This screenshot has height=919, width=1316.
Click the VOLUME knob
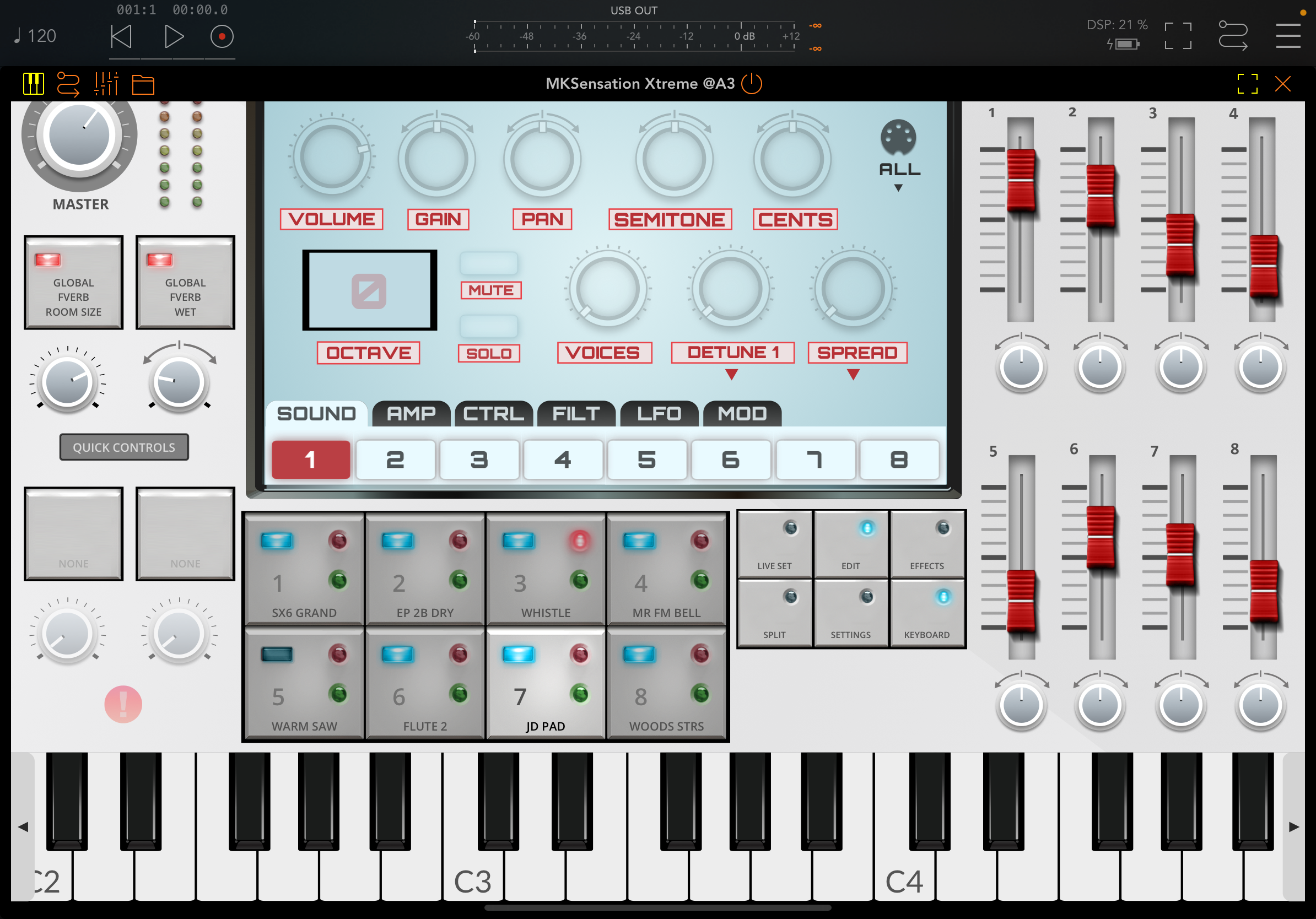[x=331, y=157]
